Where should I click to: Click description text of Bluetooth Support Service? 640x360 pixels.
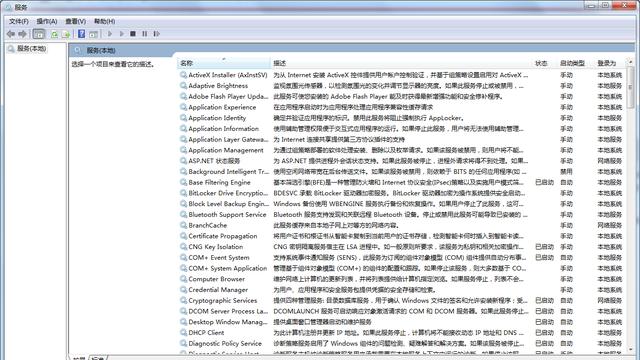click(x=400, y=215)
